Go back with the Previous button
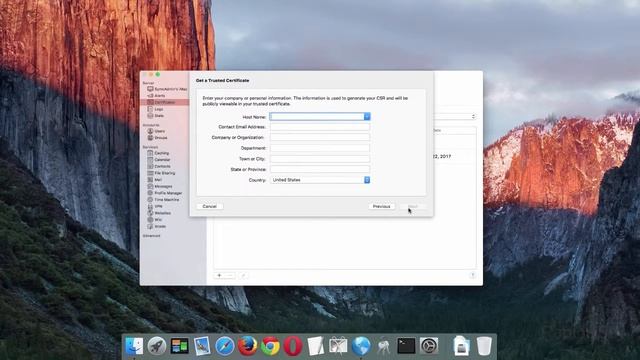 click(x=381, y=207)
